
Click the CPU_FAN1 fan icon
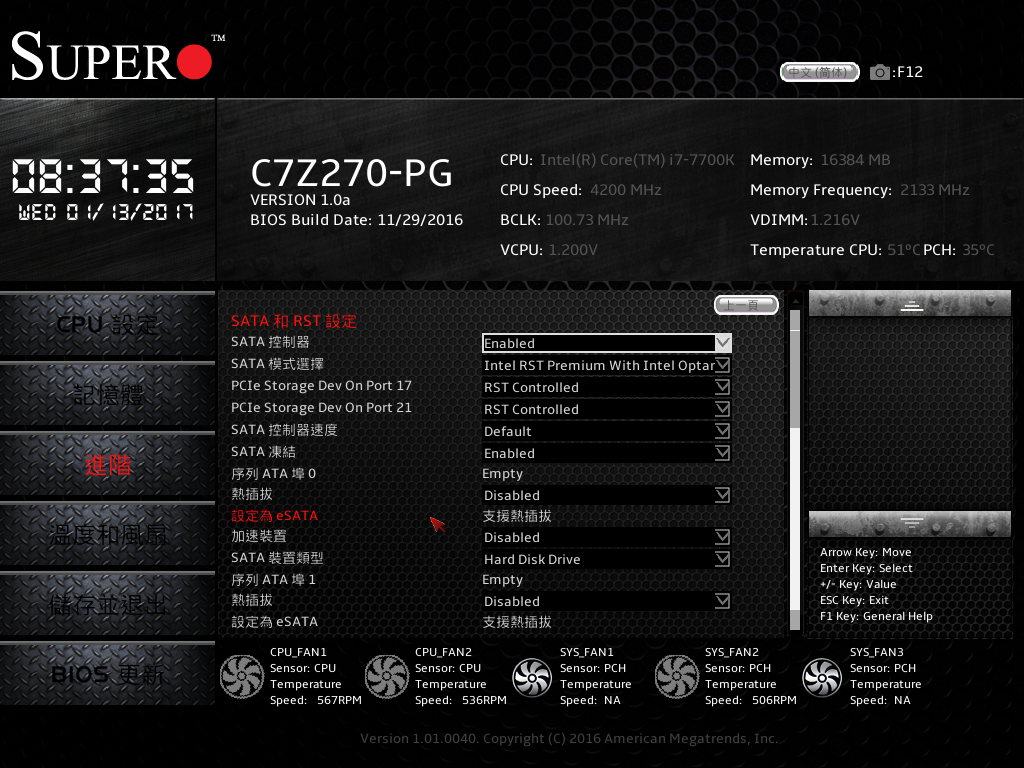[241, 677]
